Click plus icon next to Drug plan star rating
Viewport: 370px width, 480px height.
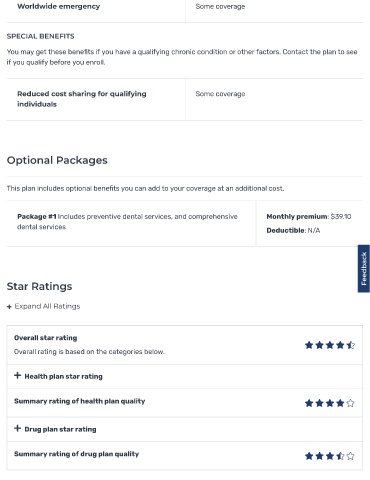[x=17, y=429]
